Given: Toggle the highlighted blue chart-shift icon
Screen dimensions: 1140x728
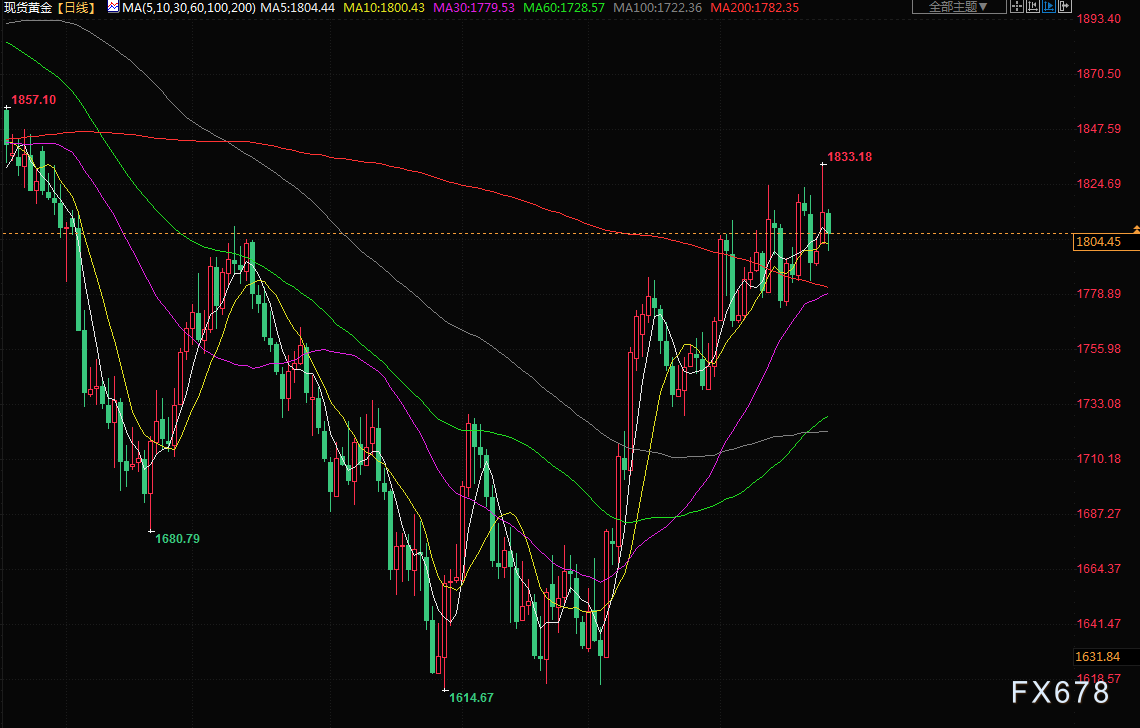Looking at the screenshot, I should point(1048,7).
